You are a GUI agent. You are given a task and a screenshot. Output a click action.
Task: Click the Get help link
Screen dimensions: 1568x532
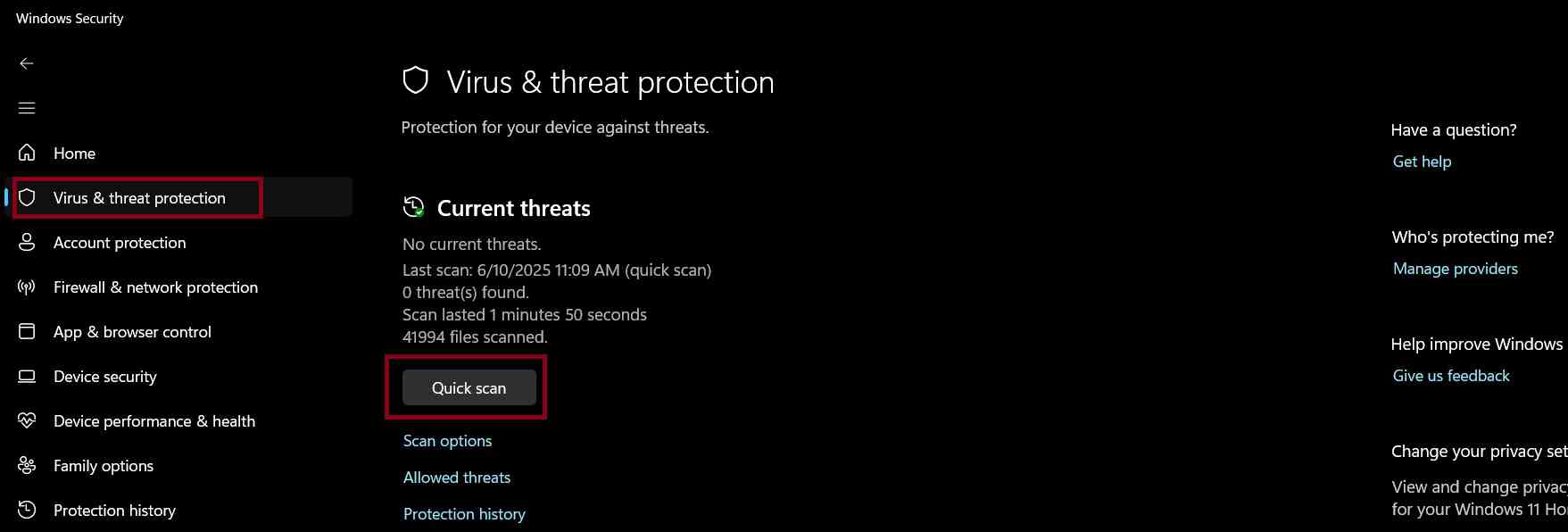pos(1422,161)
